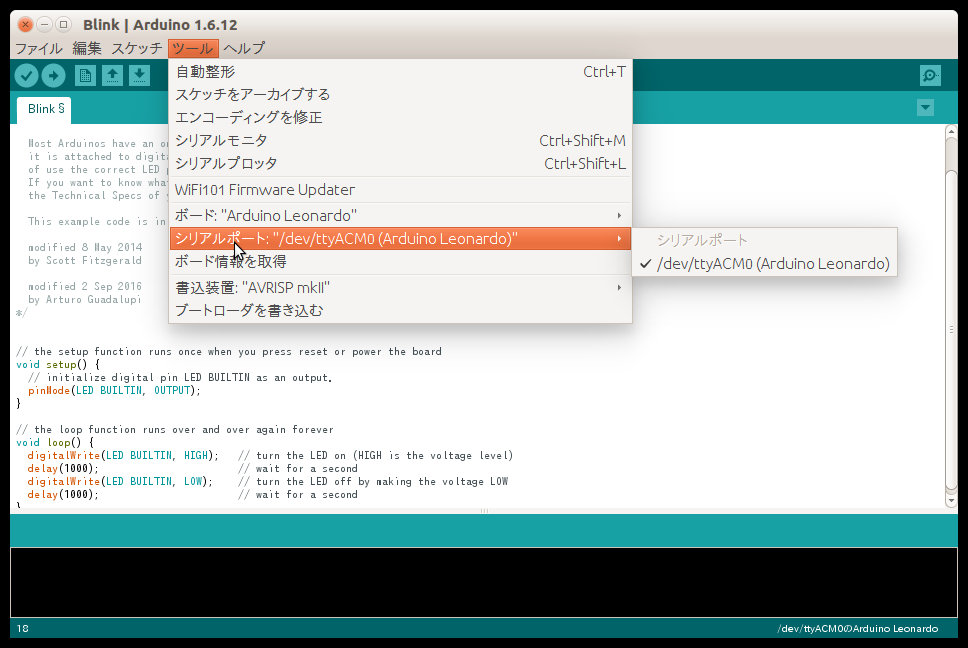This screenshot has width=968, height=648.
Task: Open シリアルモニタ from the menu
Action: click(x=400, y=140)
